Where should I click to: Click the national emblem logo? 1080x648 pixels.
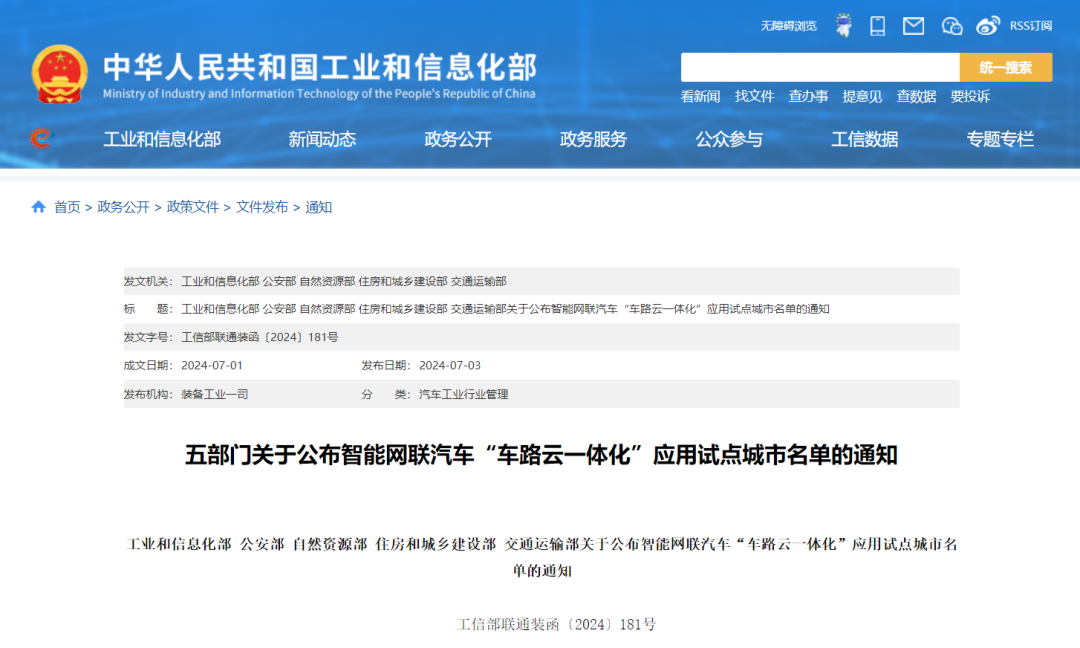(59, 74)
